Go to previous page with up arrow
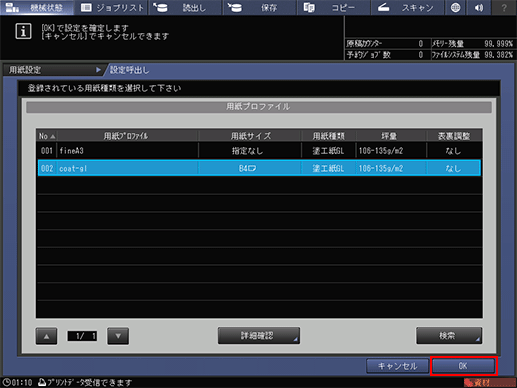This screenshot has height=388, width=517. 46,336
